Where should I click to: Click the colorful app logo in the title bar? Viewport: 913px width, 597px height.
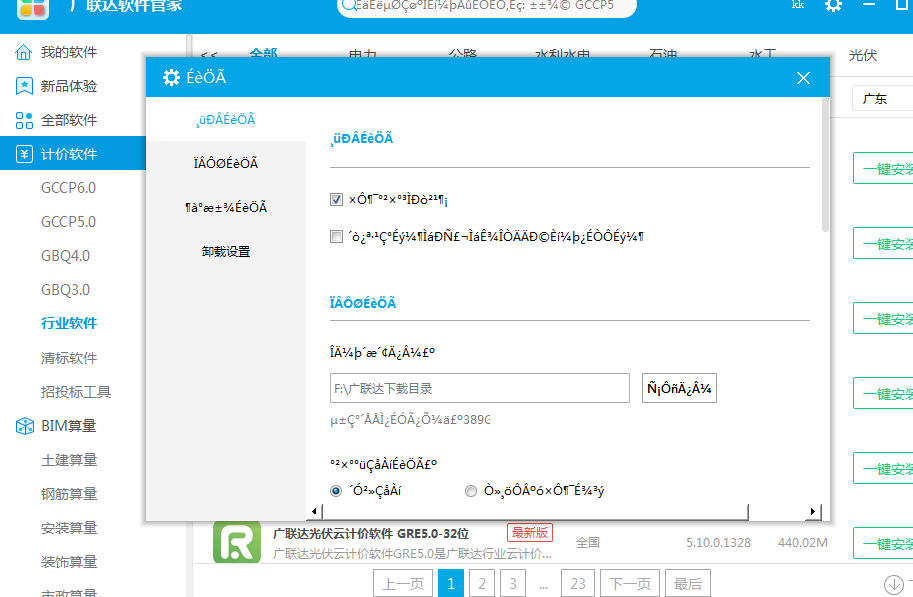click(x=32, y=8)
